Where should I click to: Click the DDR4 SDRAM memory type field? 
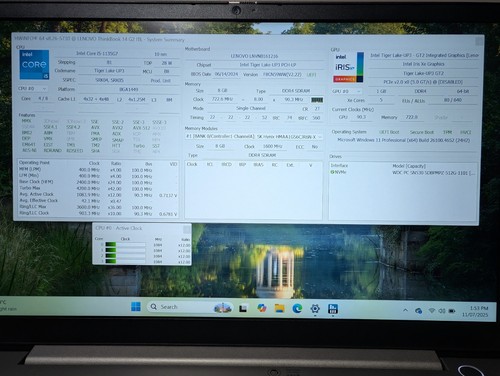click(296, 91)
